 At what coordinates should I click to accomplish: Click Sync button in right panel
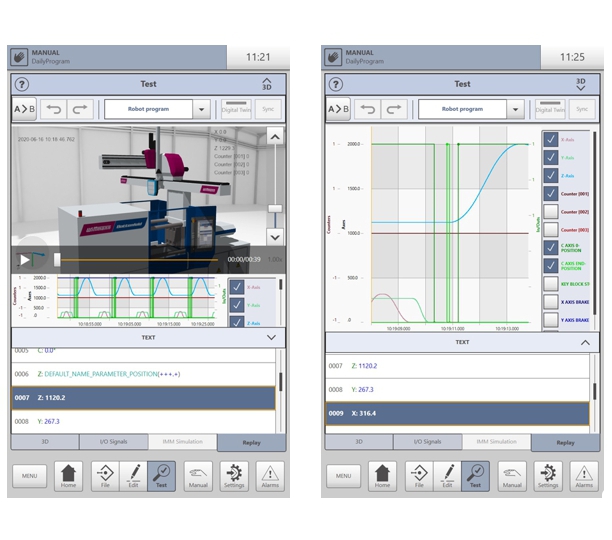pyautogui.click(x=582, y=109)
